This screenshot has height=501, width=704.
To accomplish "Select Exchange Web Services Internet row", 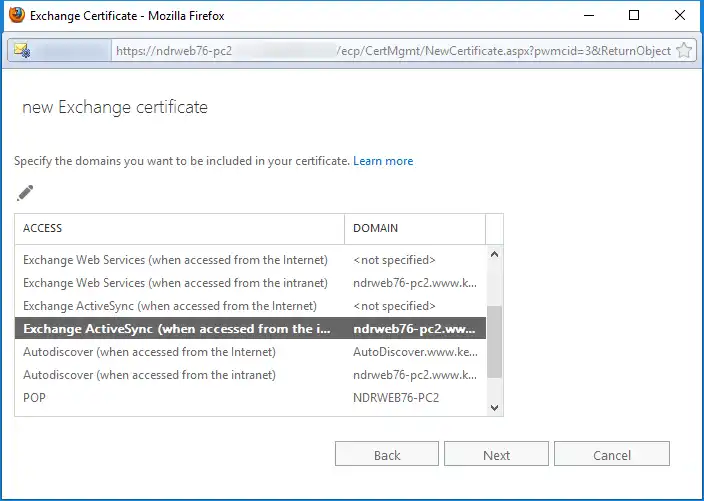I will [x=251, y=260].
